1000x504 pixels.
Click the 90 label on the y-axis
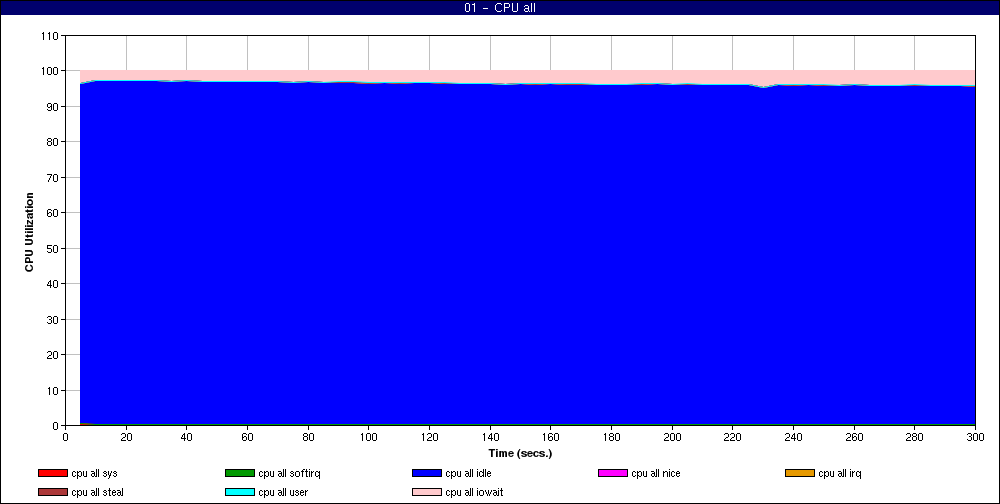[x=52, y=107]
